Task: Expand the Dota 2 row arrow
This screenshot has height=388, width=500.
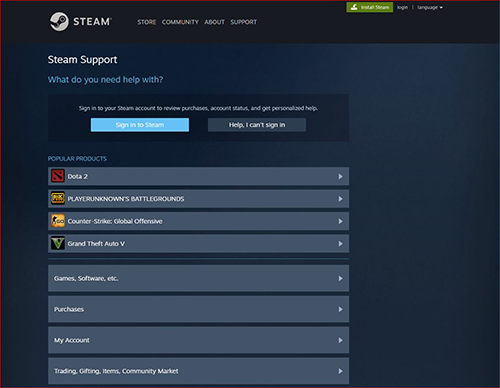Action: (340, 176)
